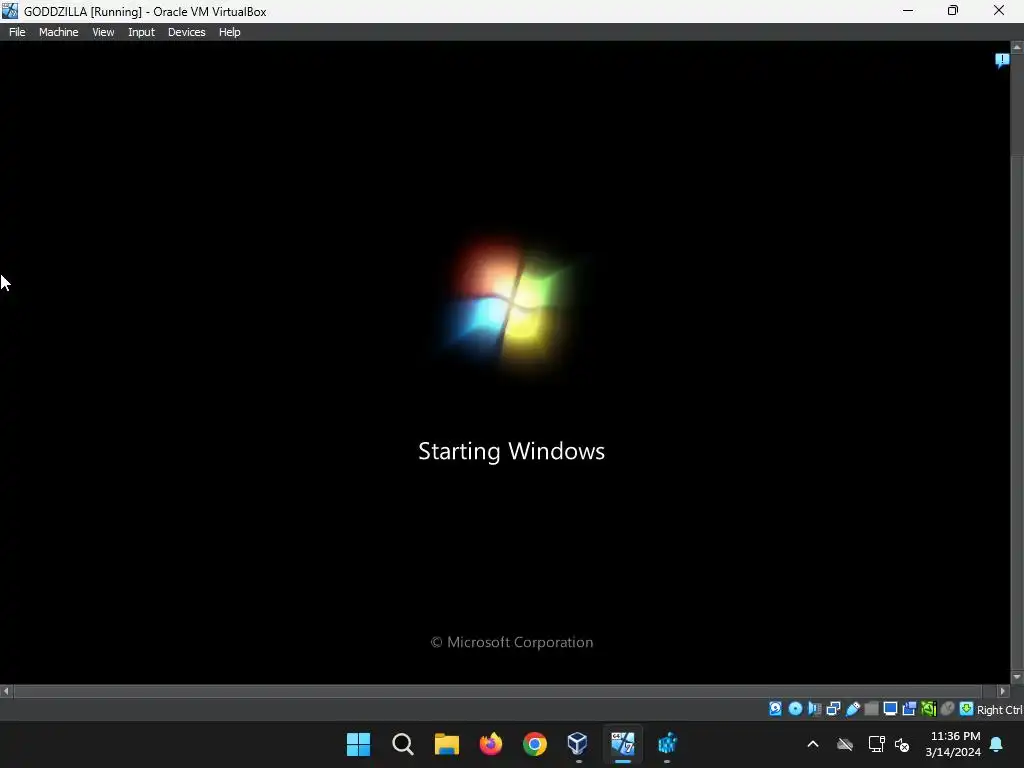Click the vertical scrollbar down arrow
This screenshot has width=1024, height=768.
coord(1017,678)
